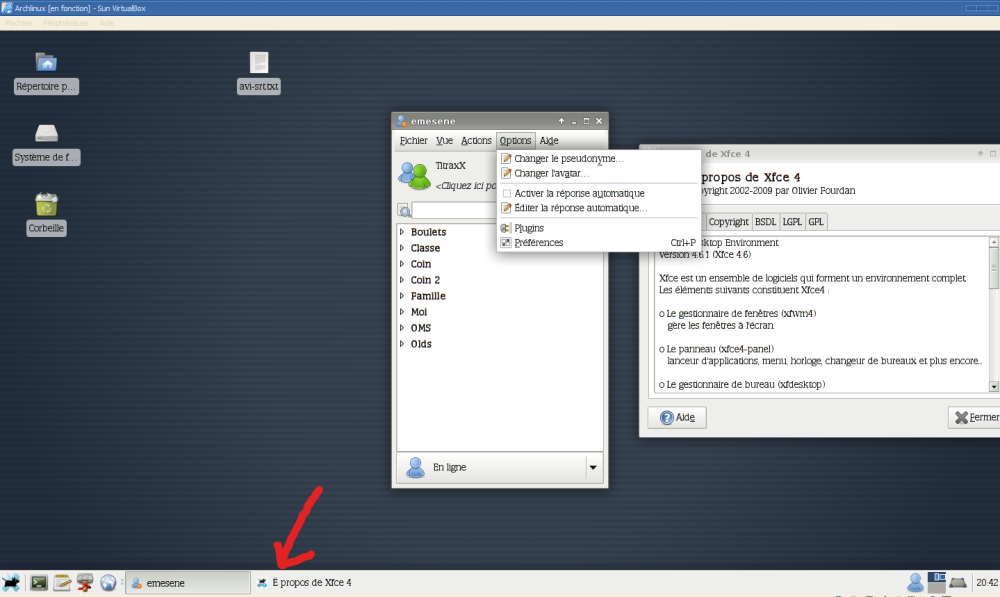
Task: Launch the terminal from the panel
Action: [39, 582]
